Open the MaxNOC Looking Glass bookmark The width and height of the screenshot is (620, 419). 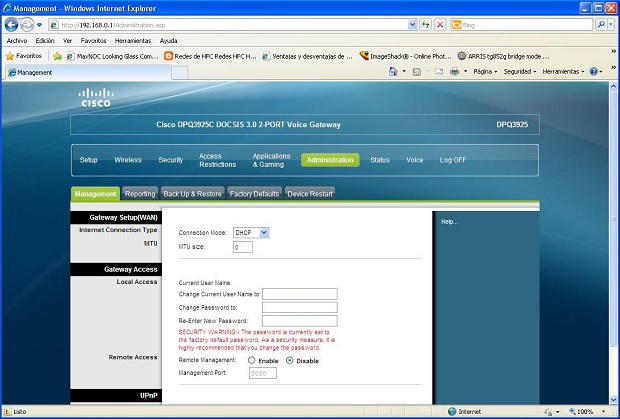(x=112, y=56)
